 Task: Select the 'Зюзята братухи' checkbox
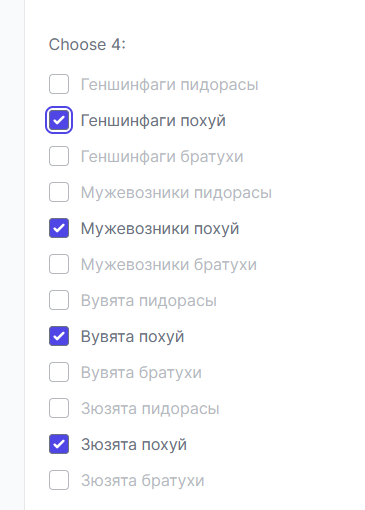point(59,480)
